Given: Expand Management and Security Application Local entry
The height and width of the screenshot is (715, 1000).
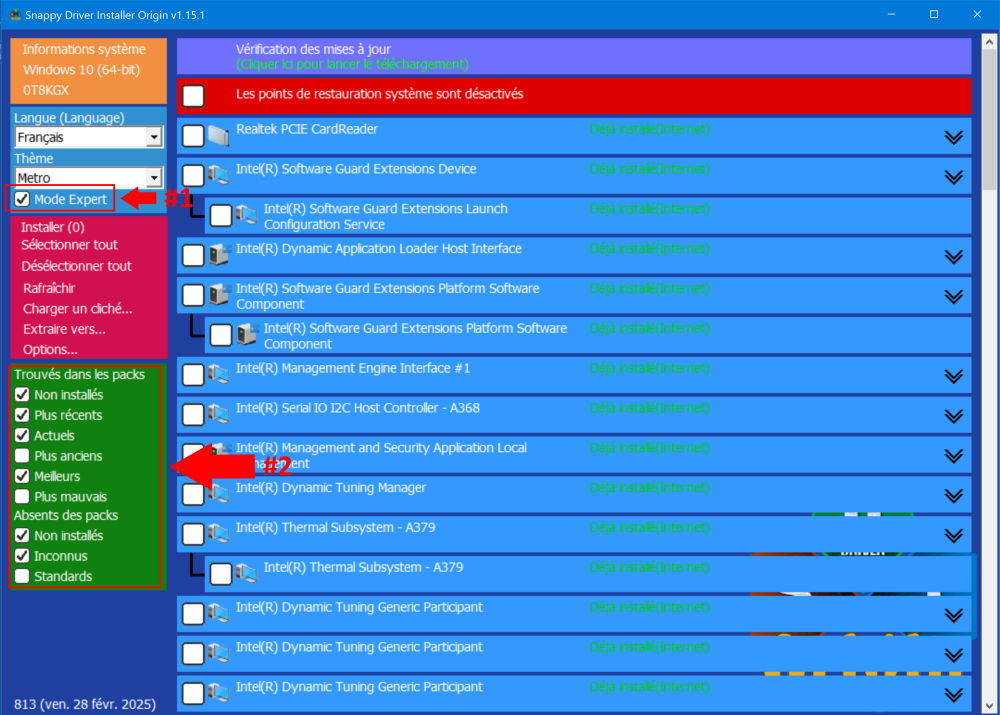Looking at the screenshot, I should [x=953, y=455].
